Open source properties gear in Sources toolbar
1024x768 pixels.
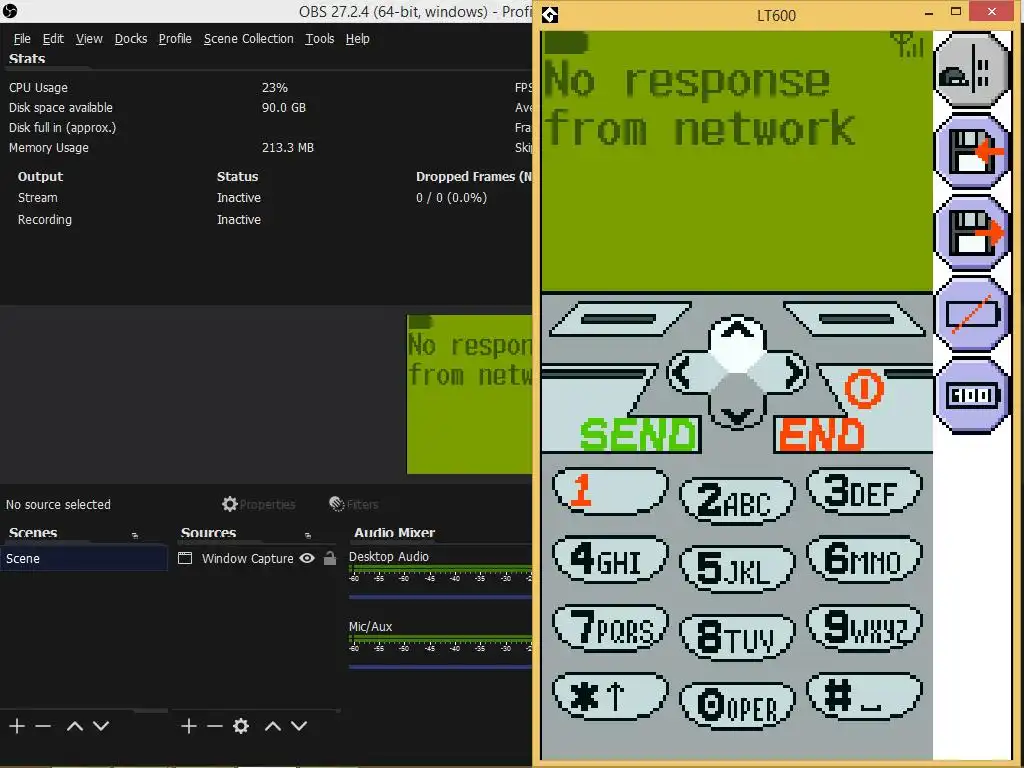pyautogui.click(x=241, y=726)
